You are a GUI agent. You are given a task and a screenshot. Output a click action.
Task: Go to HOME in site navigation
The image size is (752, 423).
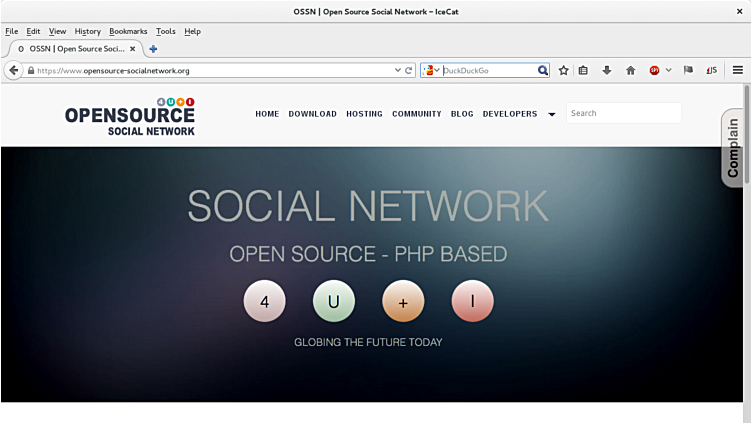pos(267,114)
